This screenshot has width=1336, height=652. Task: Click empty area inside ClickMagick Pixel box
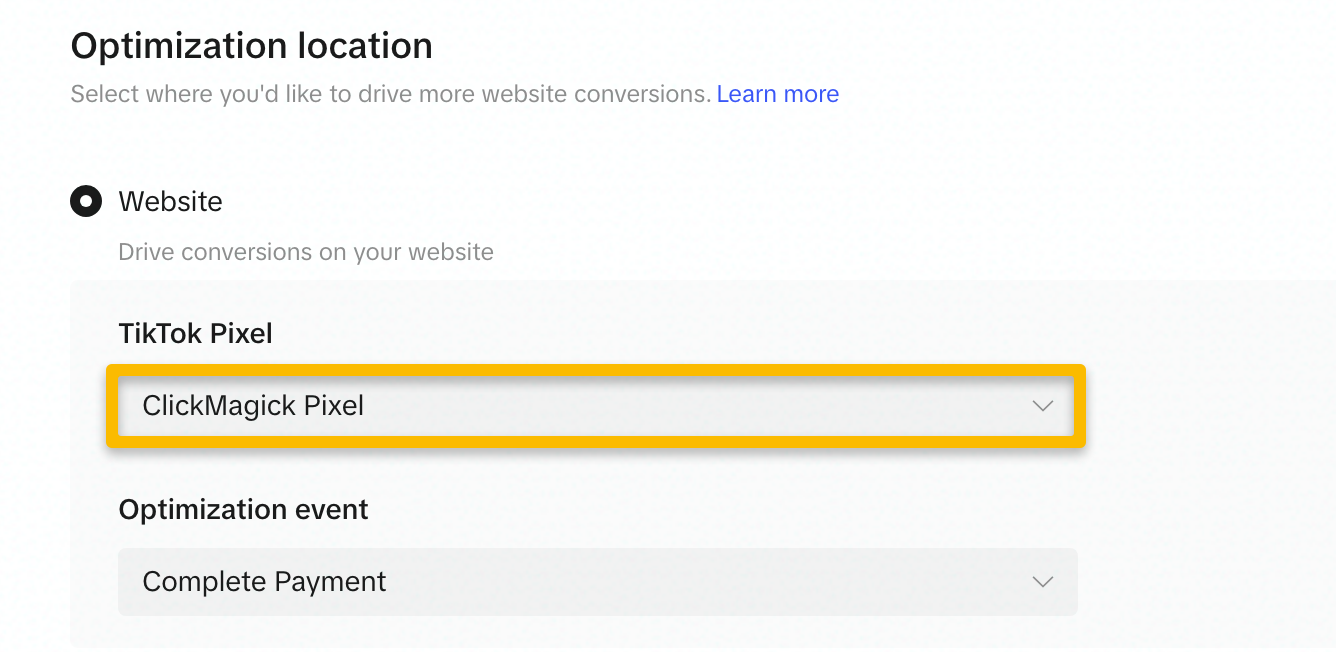pos(700,406)
